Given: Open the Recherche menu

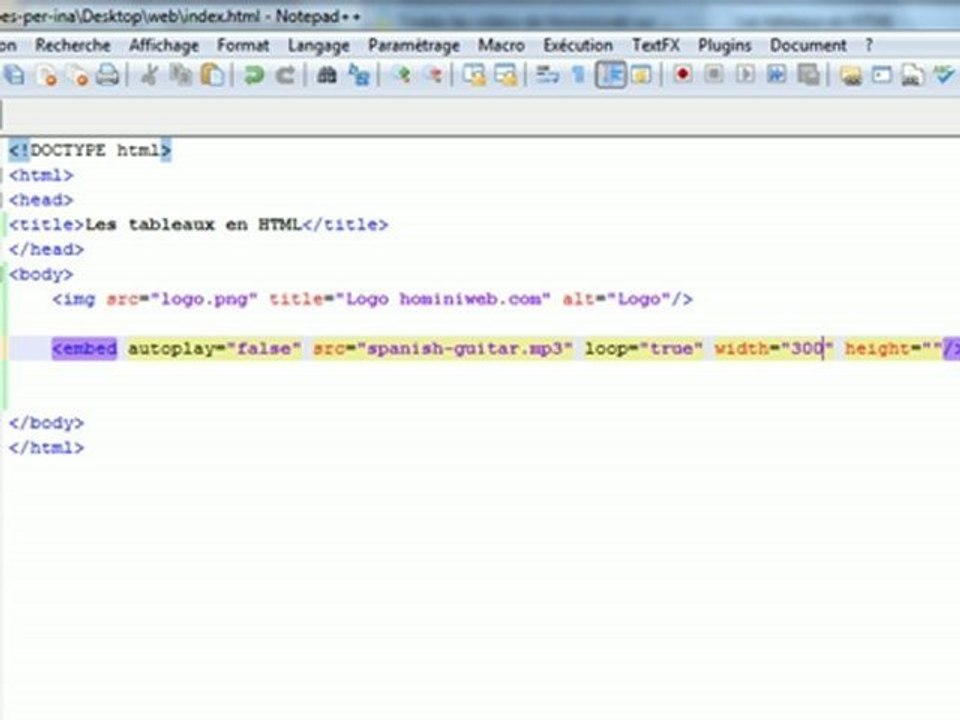Looking at the screenshot, I should [x=73, y=45].
